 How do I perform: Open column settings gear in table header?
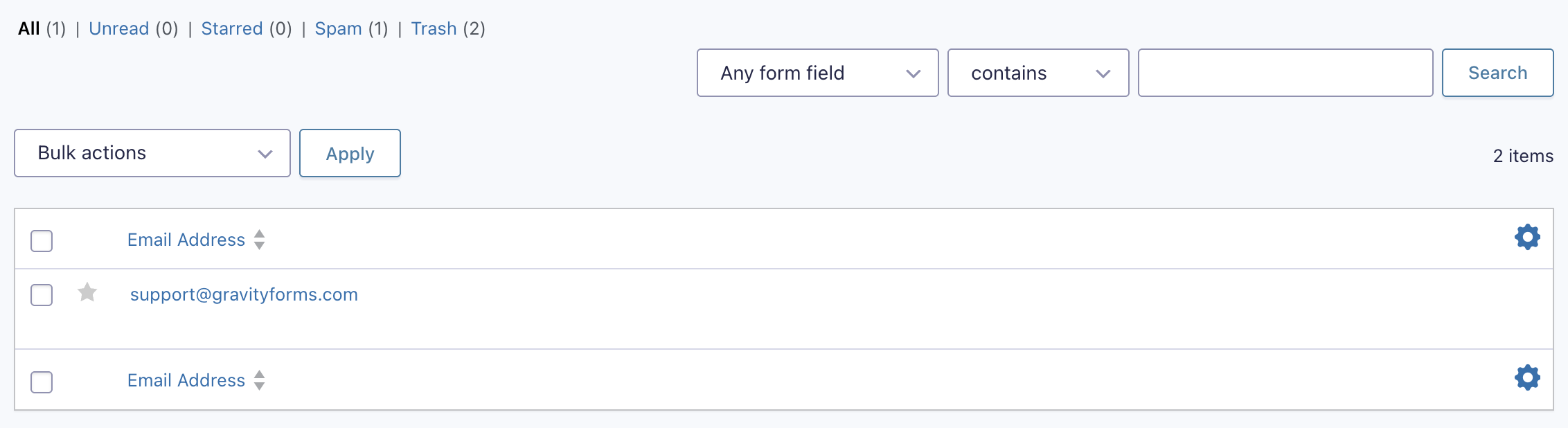1527,238
